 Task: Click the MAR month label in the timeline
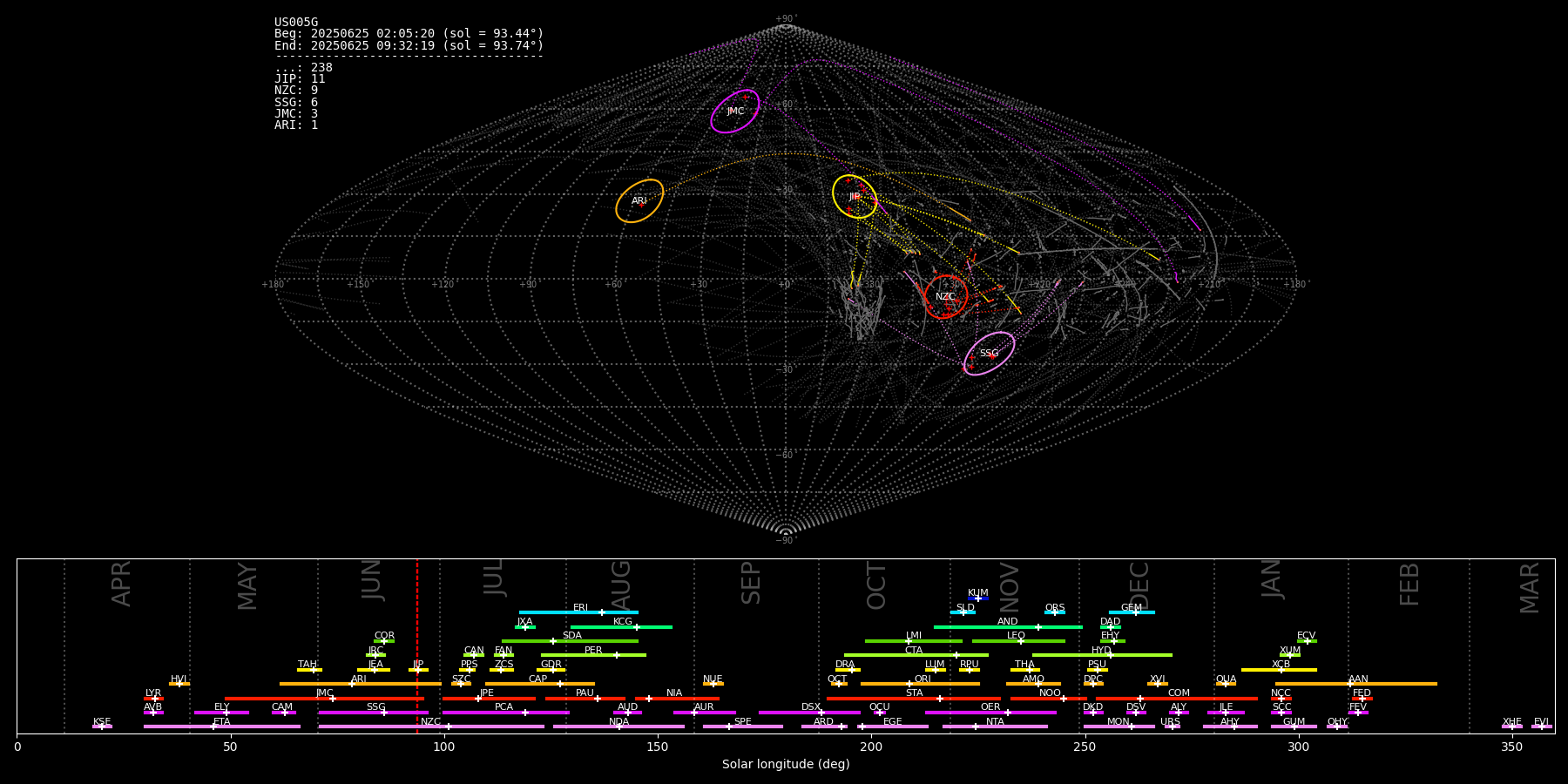[1530, 588]
